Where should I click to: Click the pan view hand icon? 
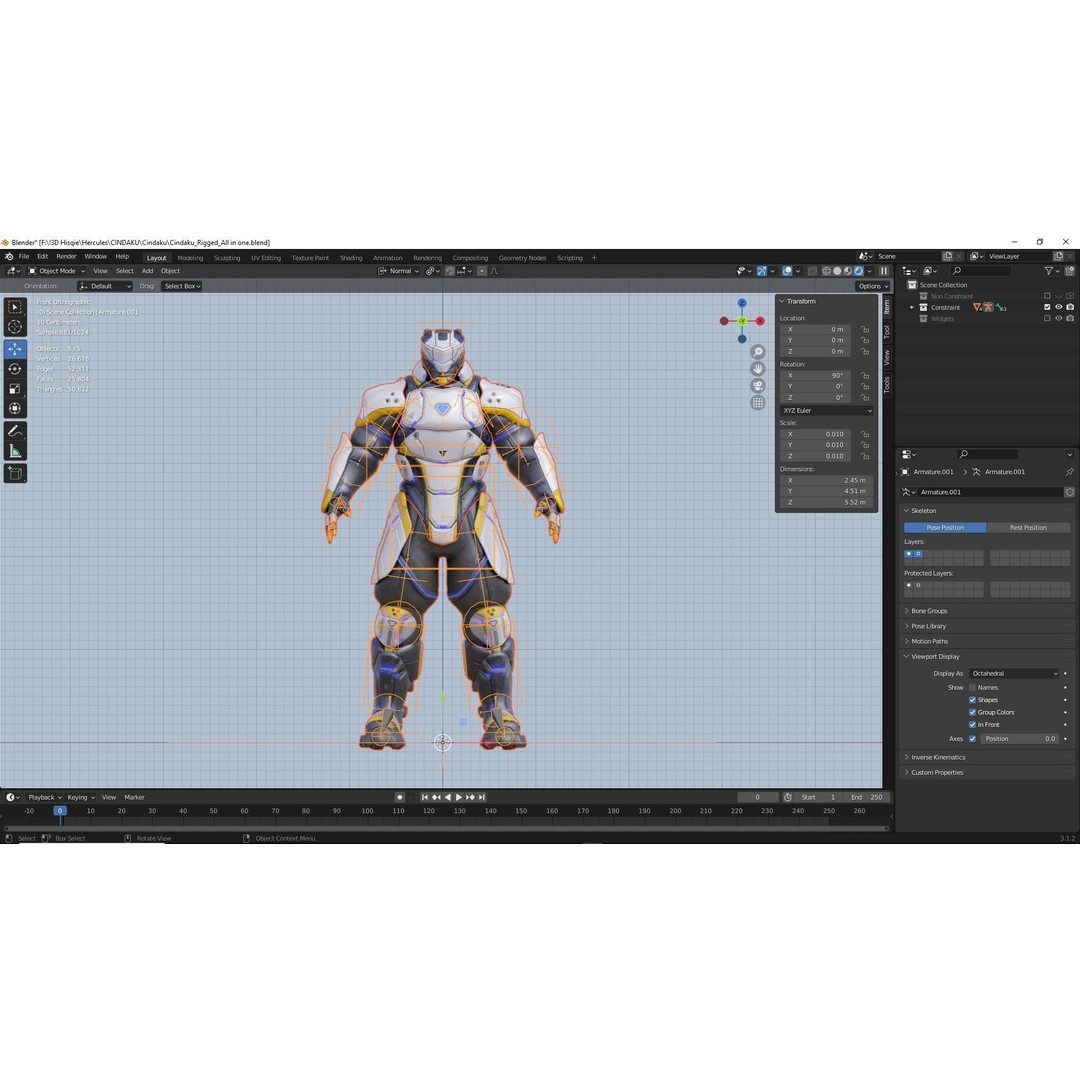[758, 368]
